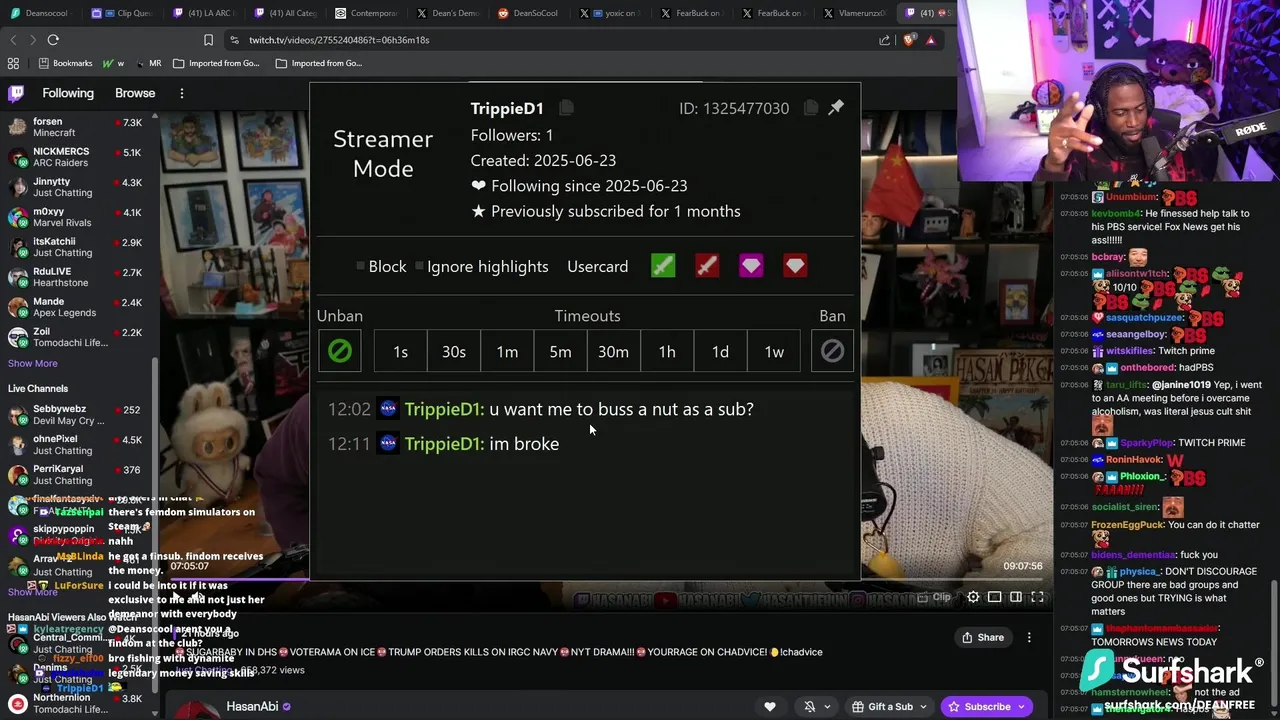1280x720 pixels.
Task: Apply the 1h timeout
Action: 667,351
